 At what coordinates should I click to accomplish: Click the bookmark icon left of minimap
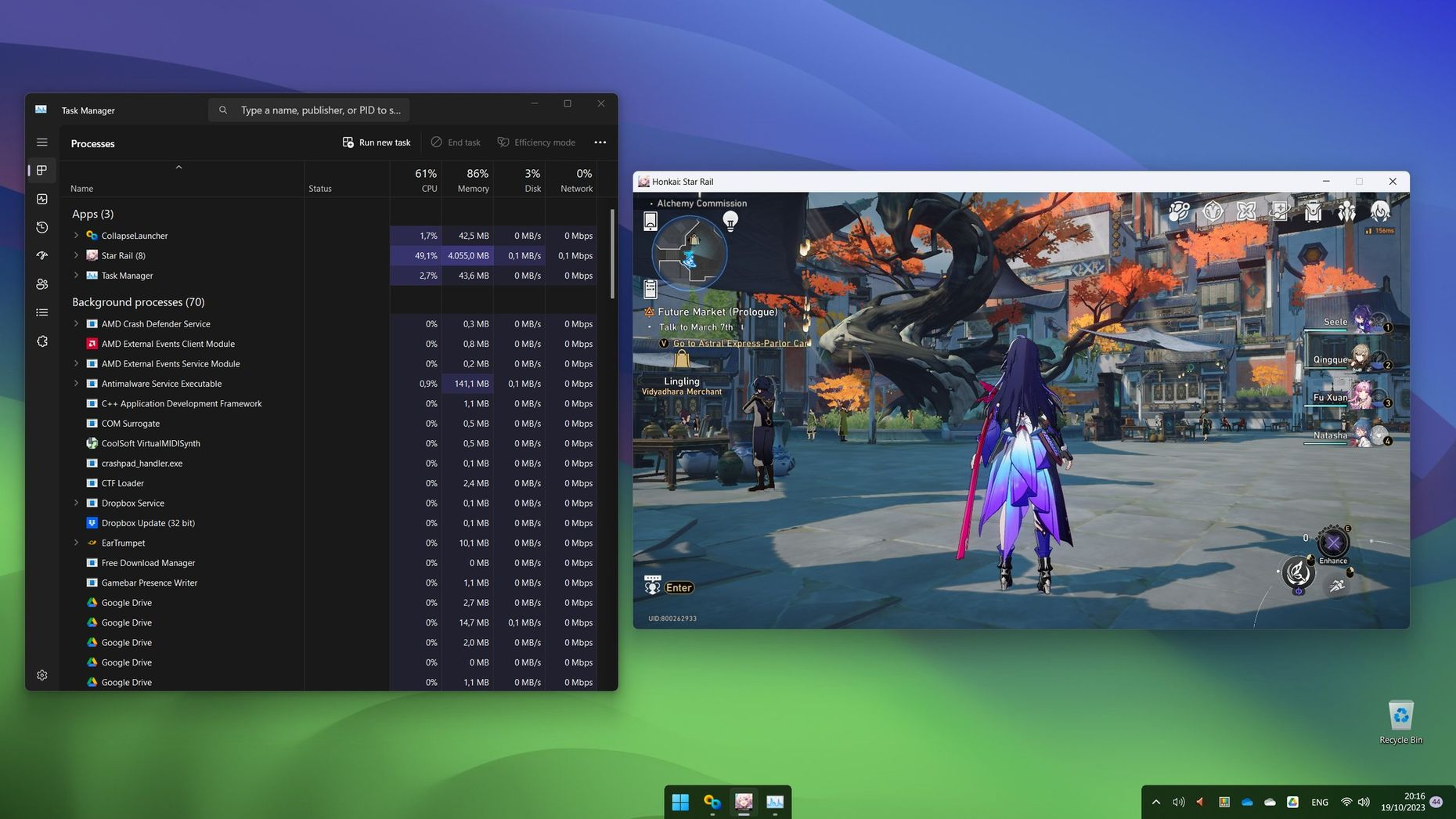pos(650,222)
